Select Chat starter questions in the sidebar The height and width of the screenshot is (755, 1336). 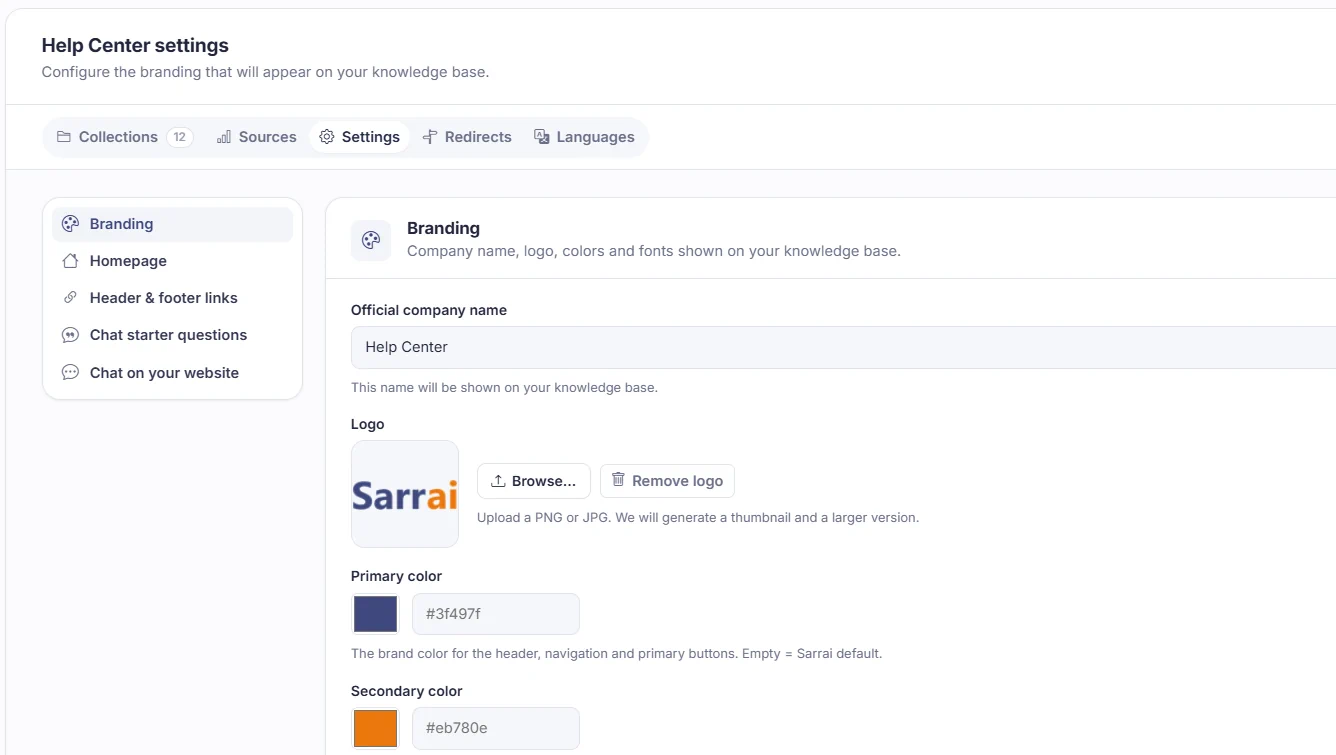tap(172, 335)
